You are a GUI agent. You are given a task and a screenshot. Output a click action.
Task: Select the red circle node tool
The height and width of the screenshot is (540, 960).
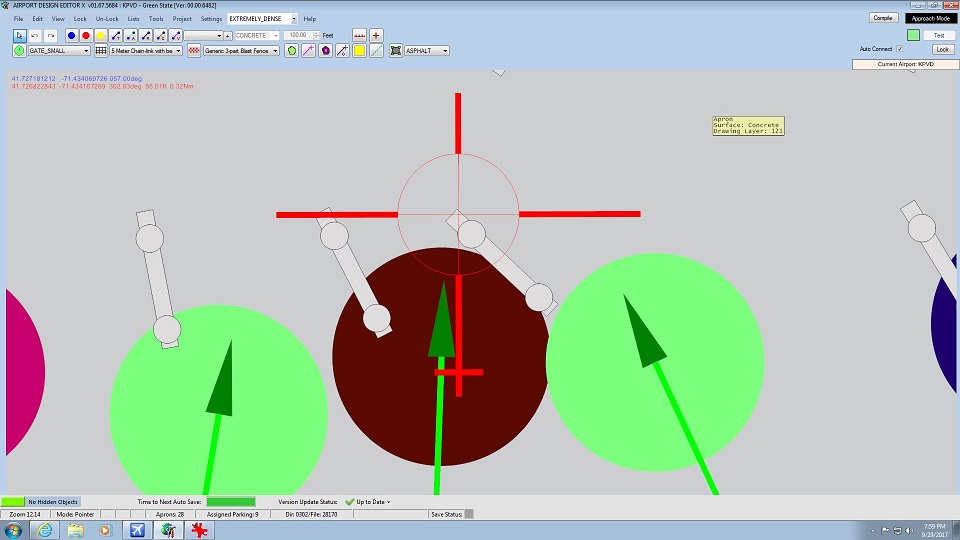[86, 35]
